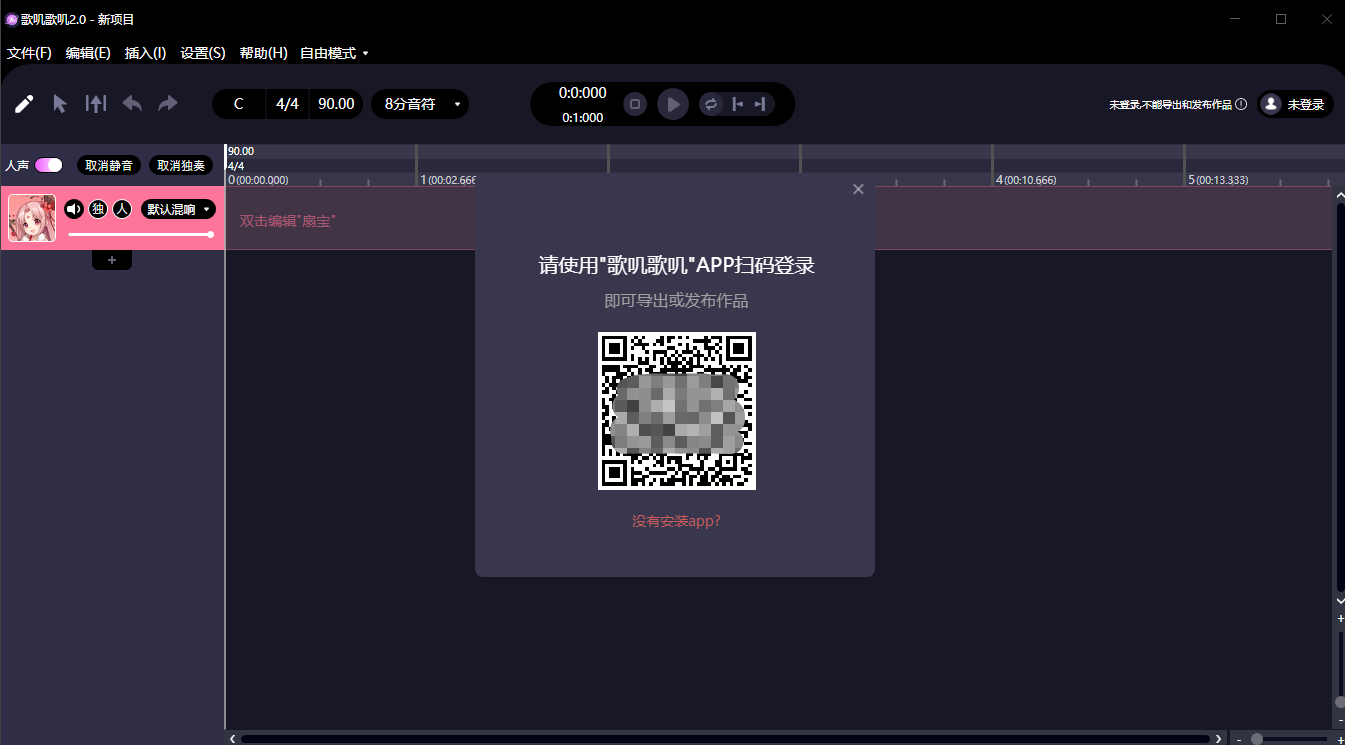Open the 自由模式 mode dropdown
Image resolution: width=1345 pixels, height=745 pixels.
point(334,53)
